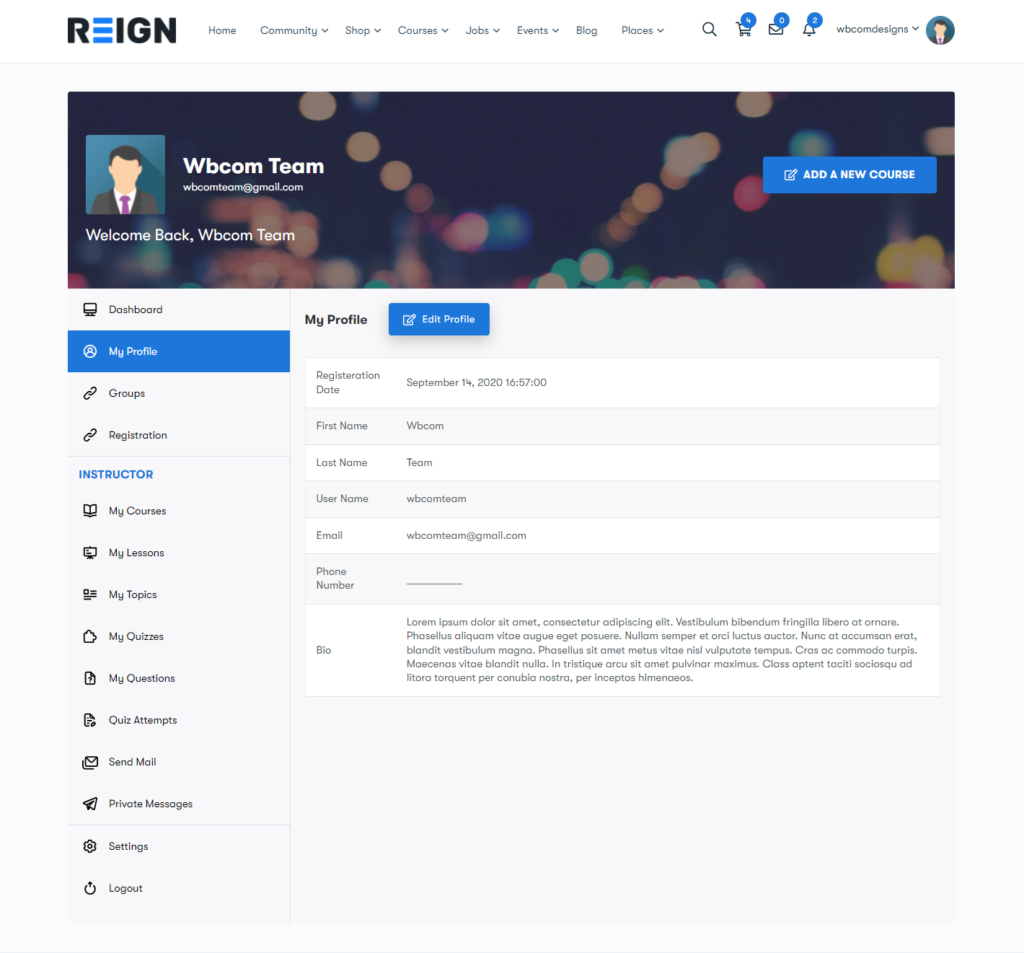Click the My Lessons presentation icon

(x=90, y=553)
